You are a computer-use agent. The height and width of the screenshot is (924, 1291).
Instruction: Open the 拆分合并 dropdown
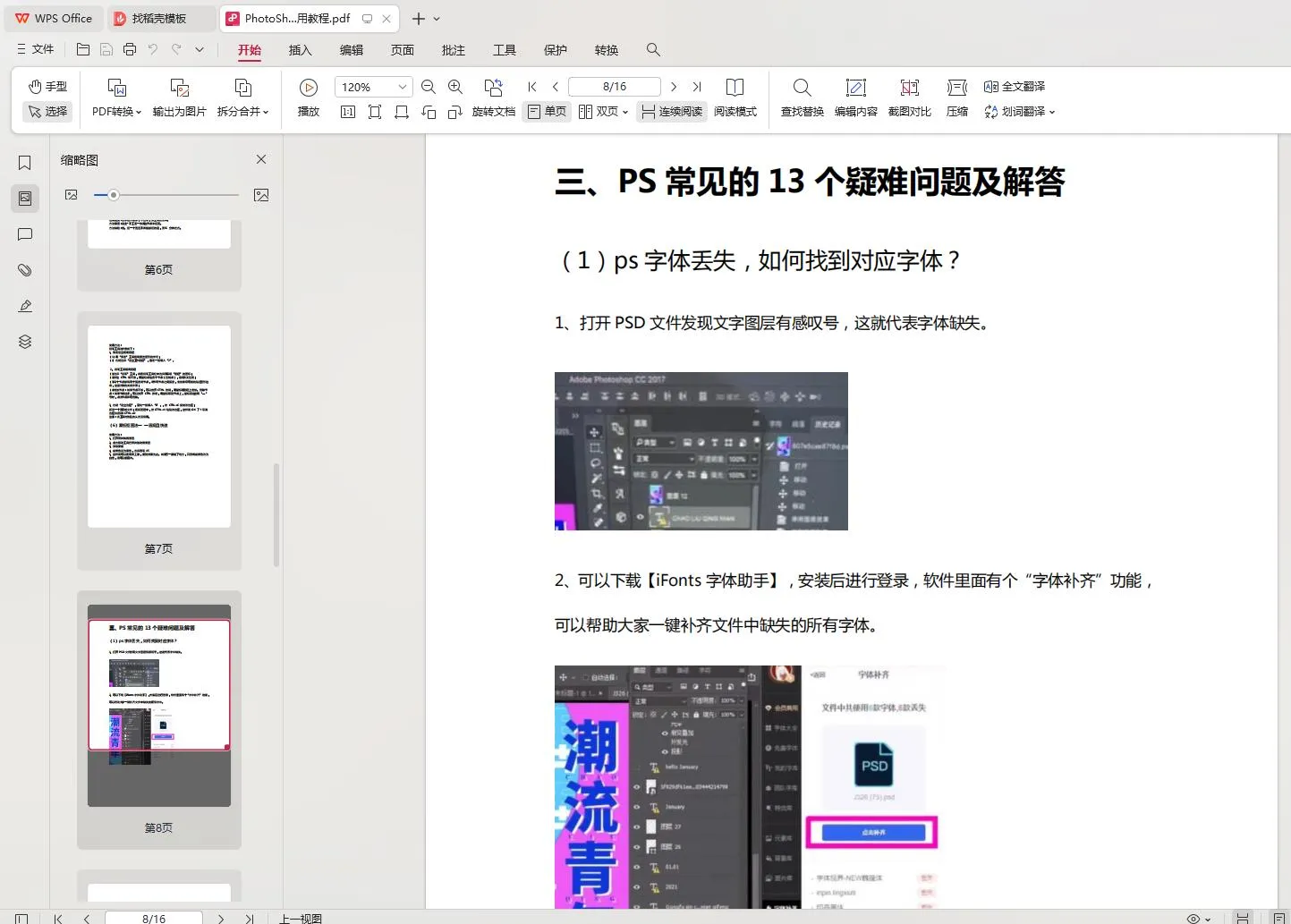242,111
